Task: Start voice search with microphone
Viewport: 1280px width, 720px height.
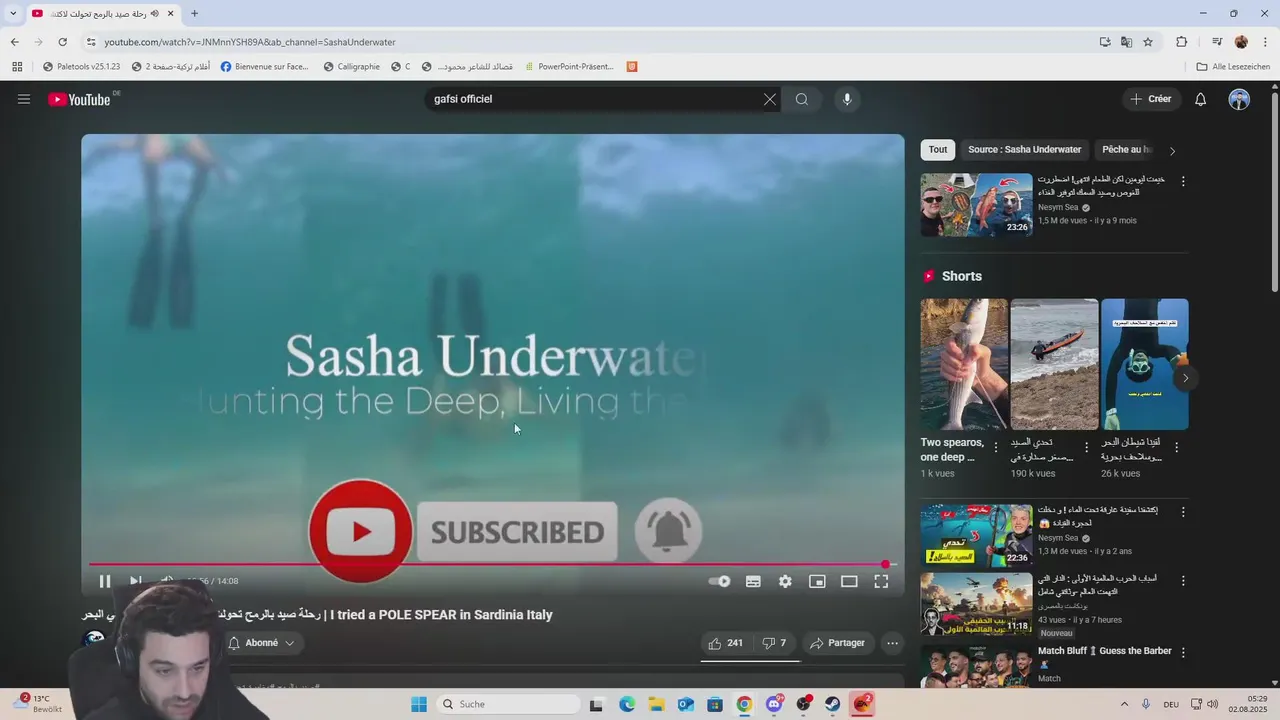Action: [847, 99]
